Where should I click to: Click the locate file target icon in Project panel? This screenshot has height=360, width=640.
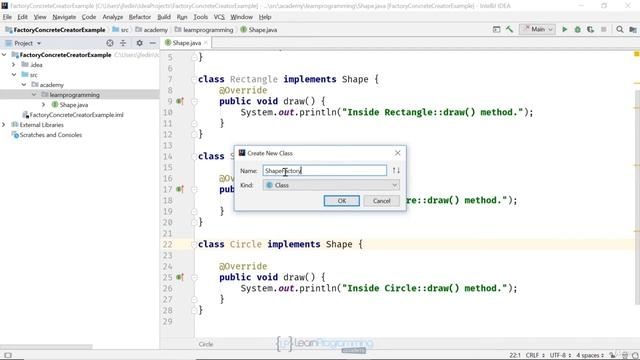pyautogui.click(x=110, y=43)
